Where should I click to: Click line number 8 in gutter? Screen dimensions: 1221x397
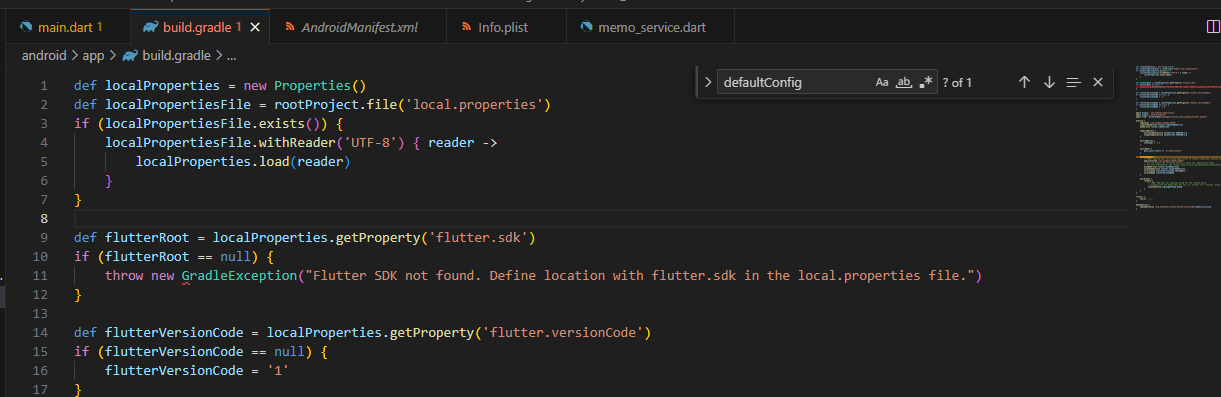point(44,218)
